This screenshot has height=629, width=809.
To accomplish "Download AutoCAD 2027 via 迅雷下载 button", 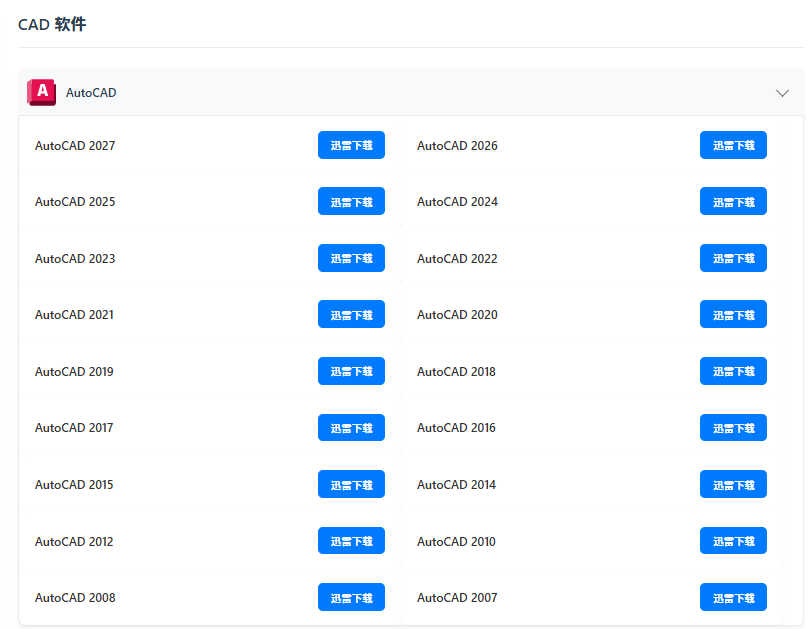I will (x=351, y=145).
